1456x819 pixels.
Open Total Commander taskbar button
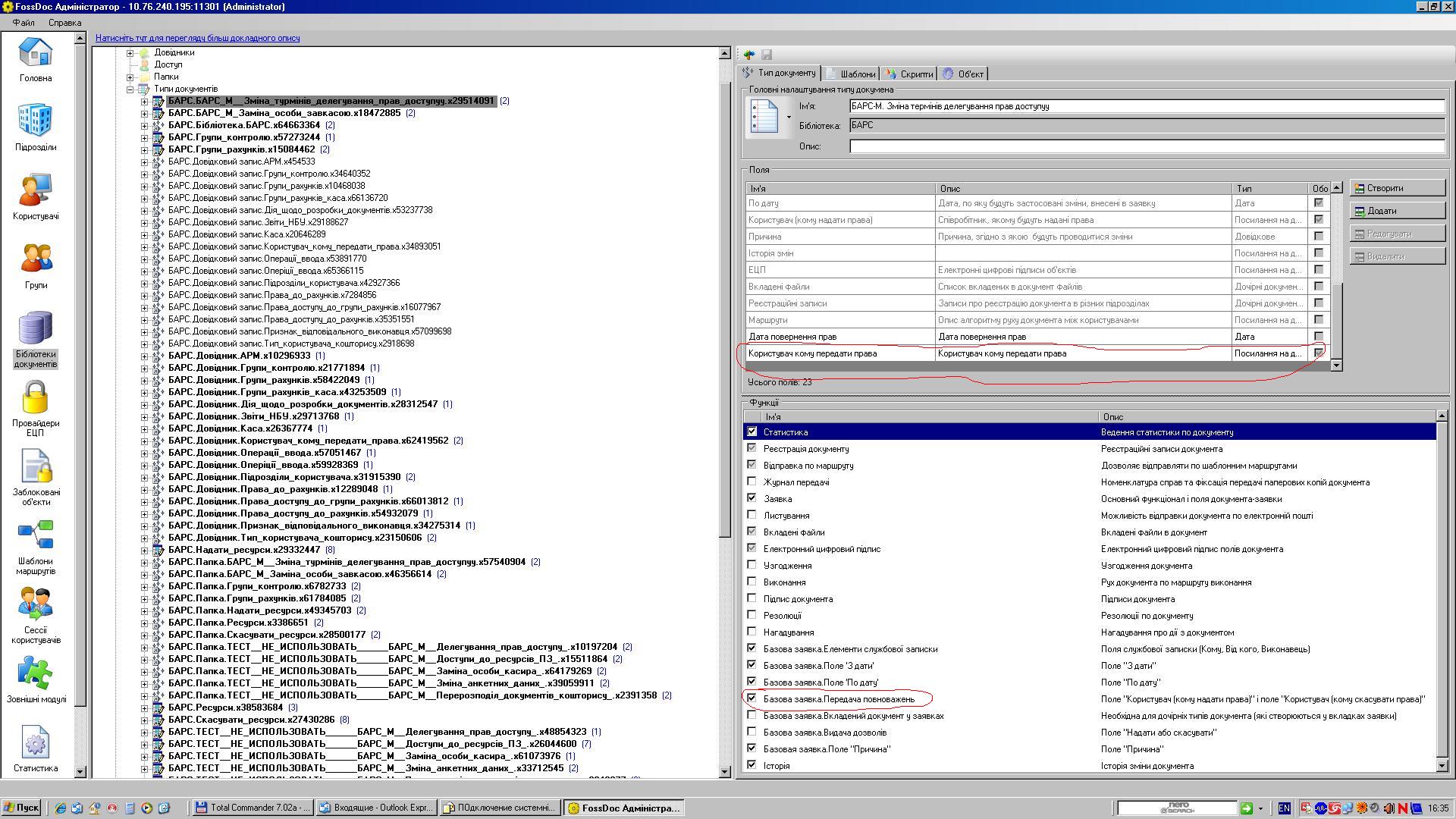(252, 808)
